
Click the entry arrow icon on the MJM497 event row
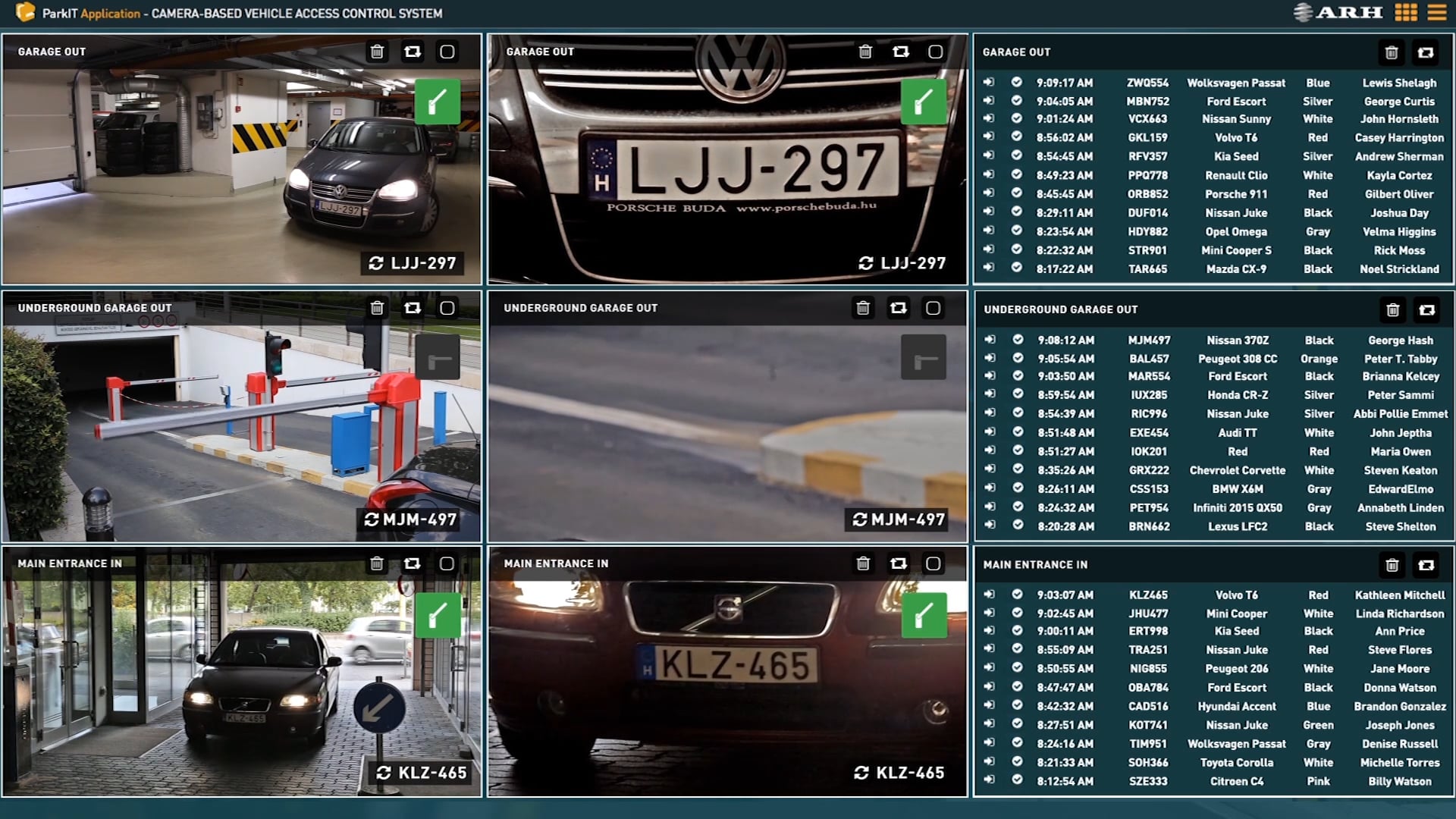pyautogui.click(x=990, y=340)
